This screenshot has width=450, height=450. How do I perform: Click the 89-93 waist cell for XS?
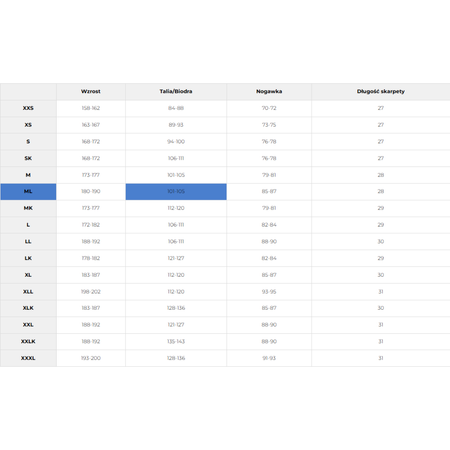point(176,125)
